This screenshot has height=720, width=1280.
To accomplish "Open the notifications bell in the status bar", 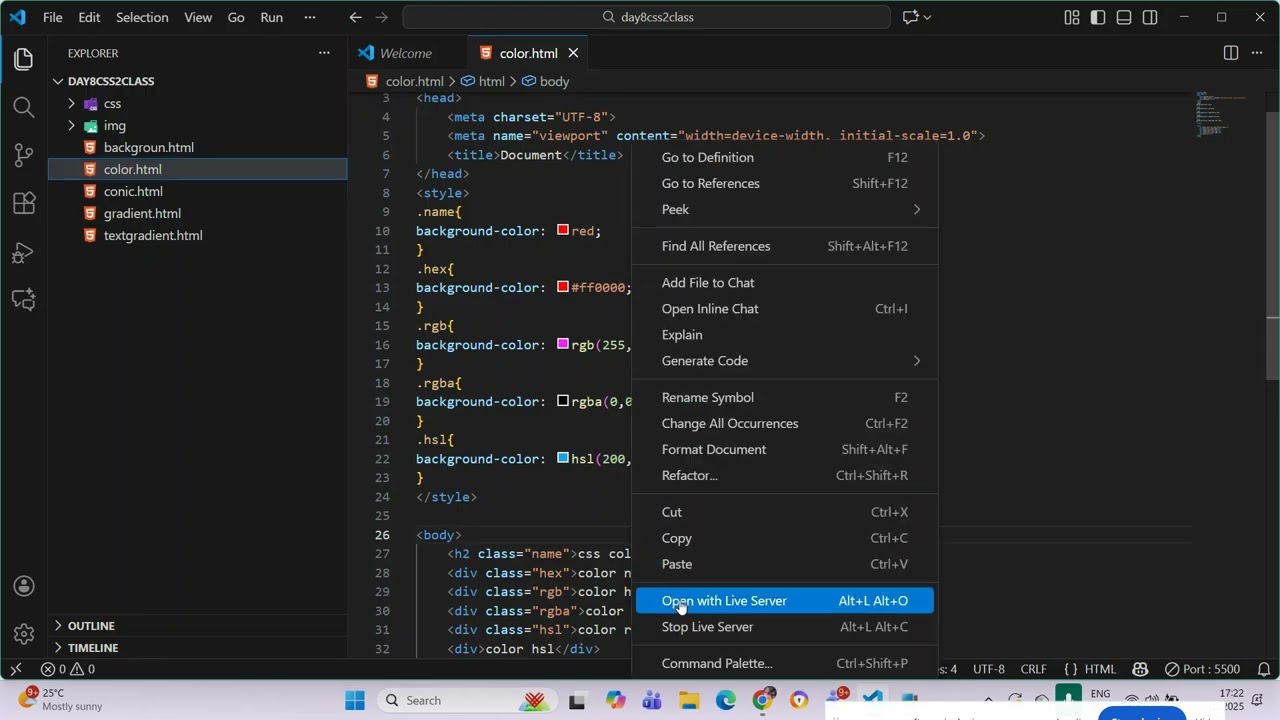I will (1264, 669).
